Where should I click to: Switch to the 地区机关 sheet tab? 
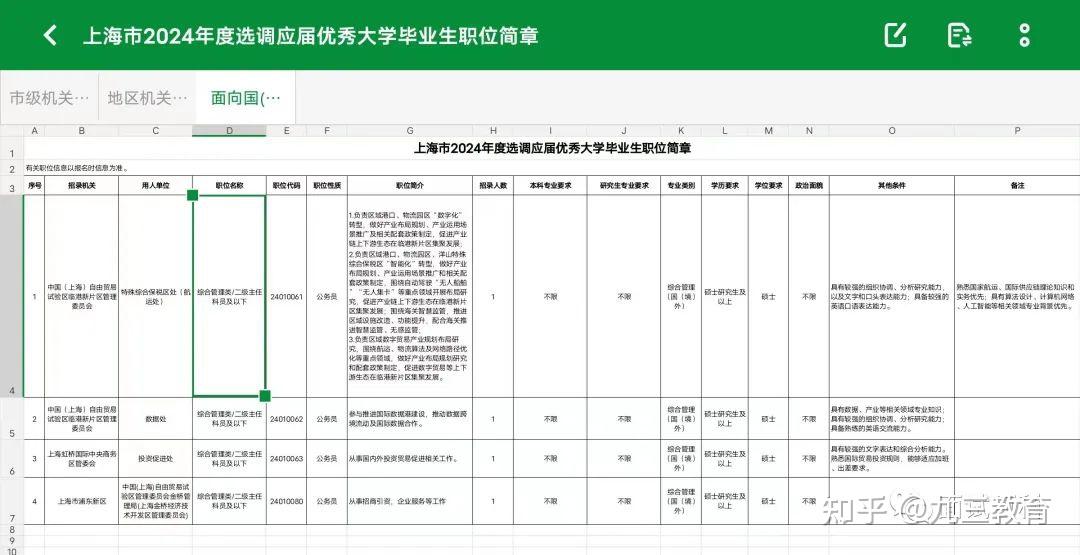(147, 98)
